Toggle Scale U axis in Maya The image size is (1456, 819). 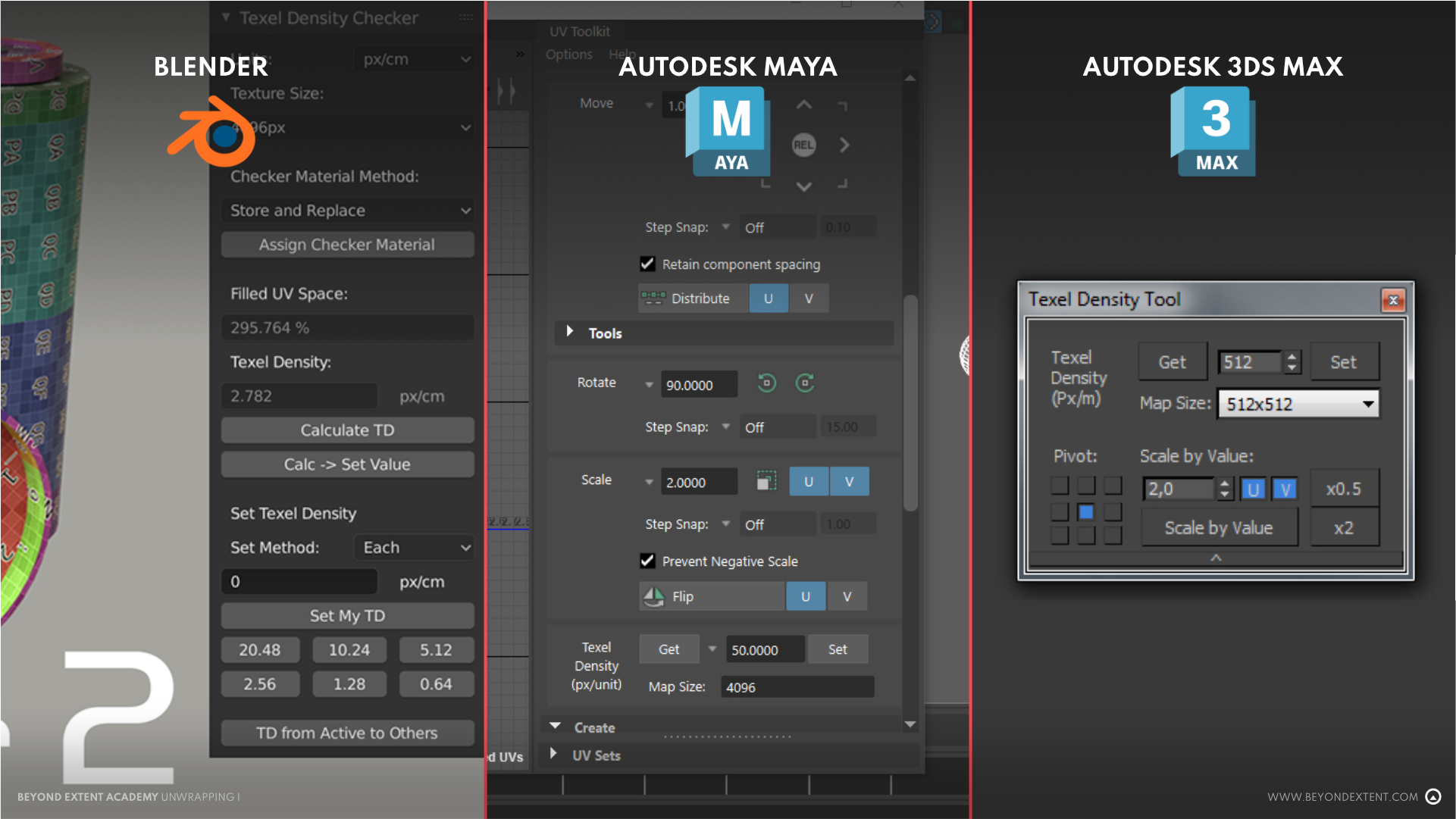[809, 481]
